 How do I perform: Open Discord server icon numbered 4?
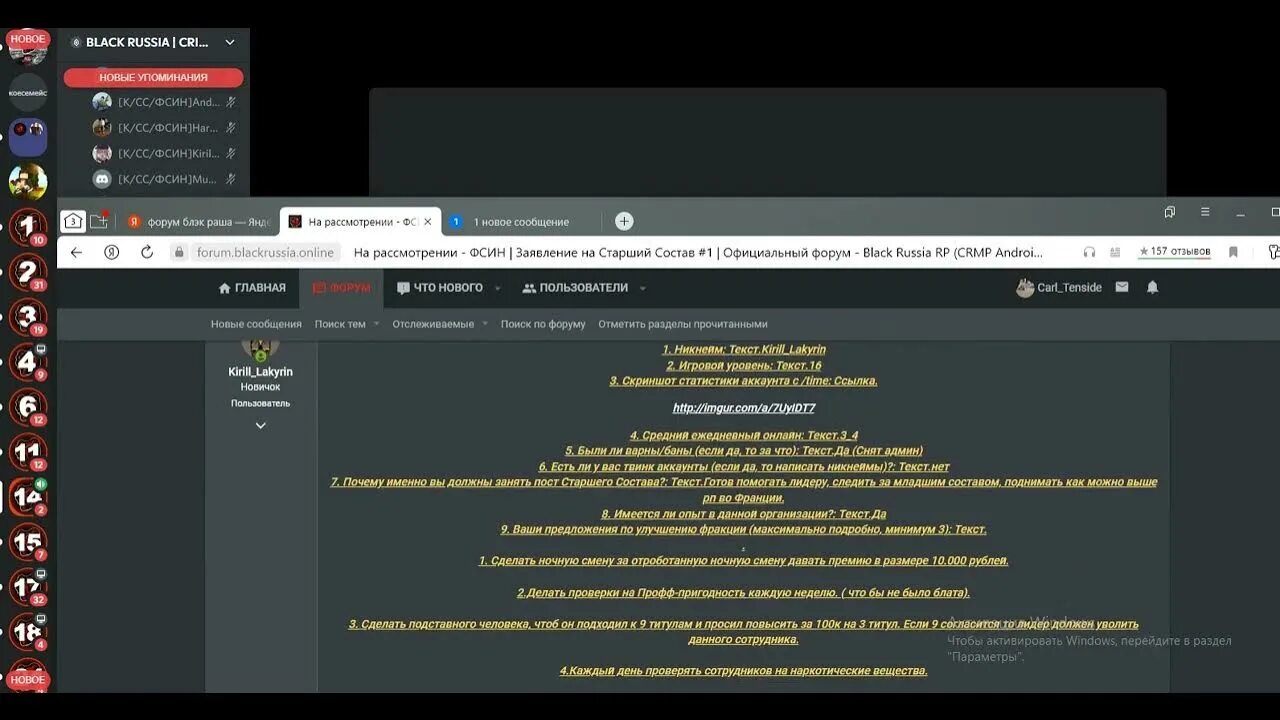pos(28,362)
